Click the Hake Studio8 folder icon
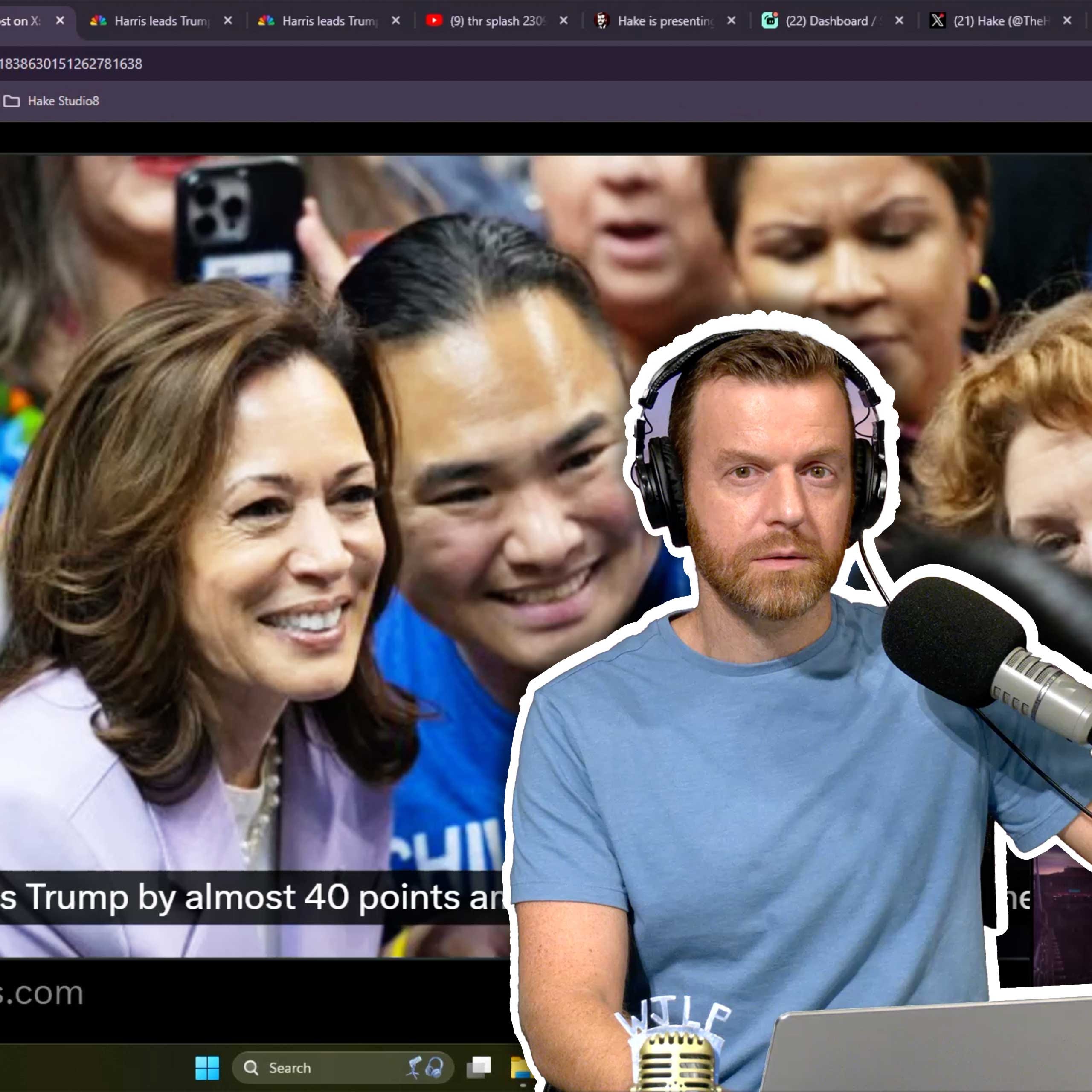1092x1092 pixels. tap(12, 101)
